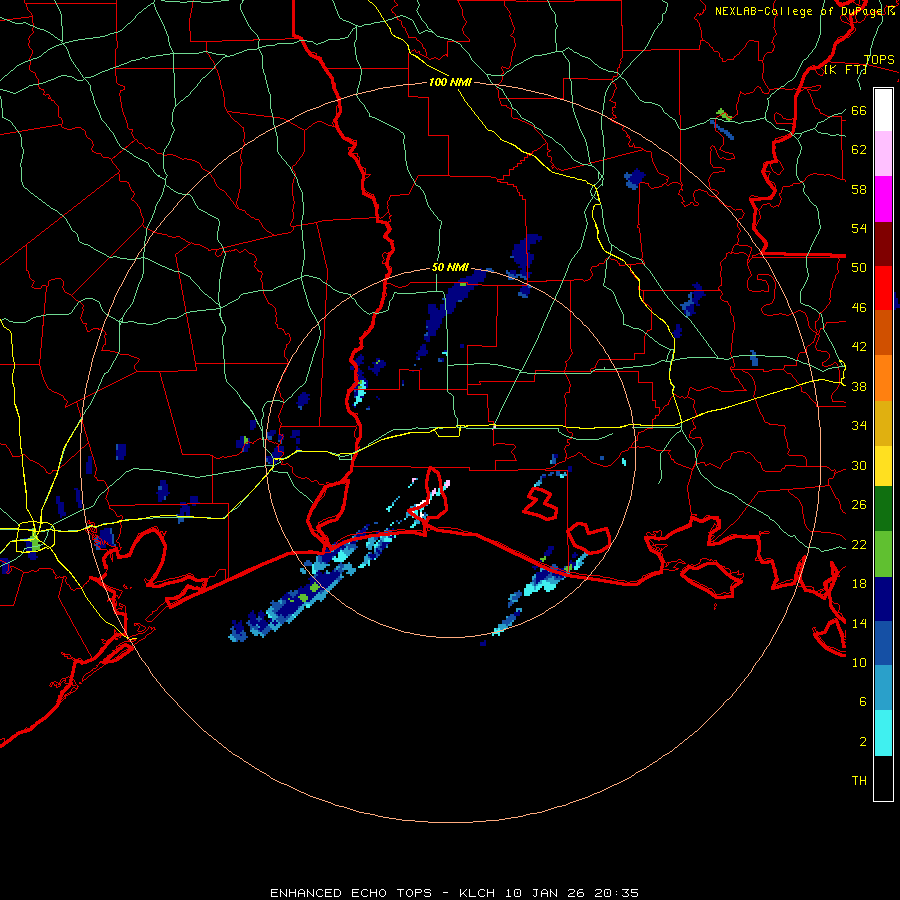Click the TH legend label

tap(859, 781)
